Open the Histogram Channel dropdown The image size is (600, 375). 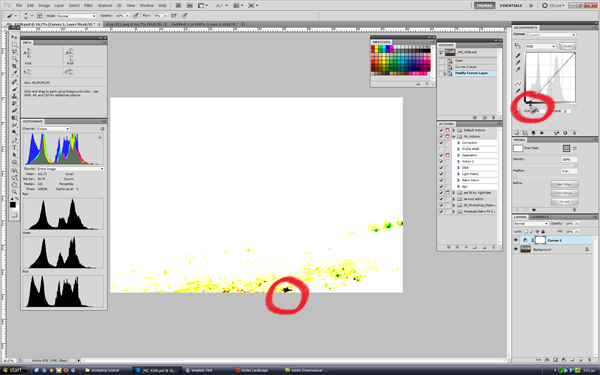(54, 129)
